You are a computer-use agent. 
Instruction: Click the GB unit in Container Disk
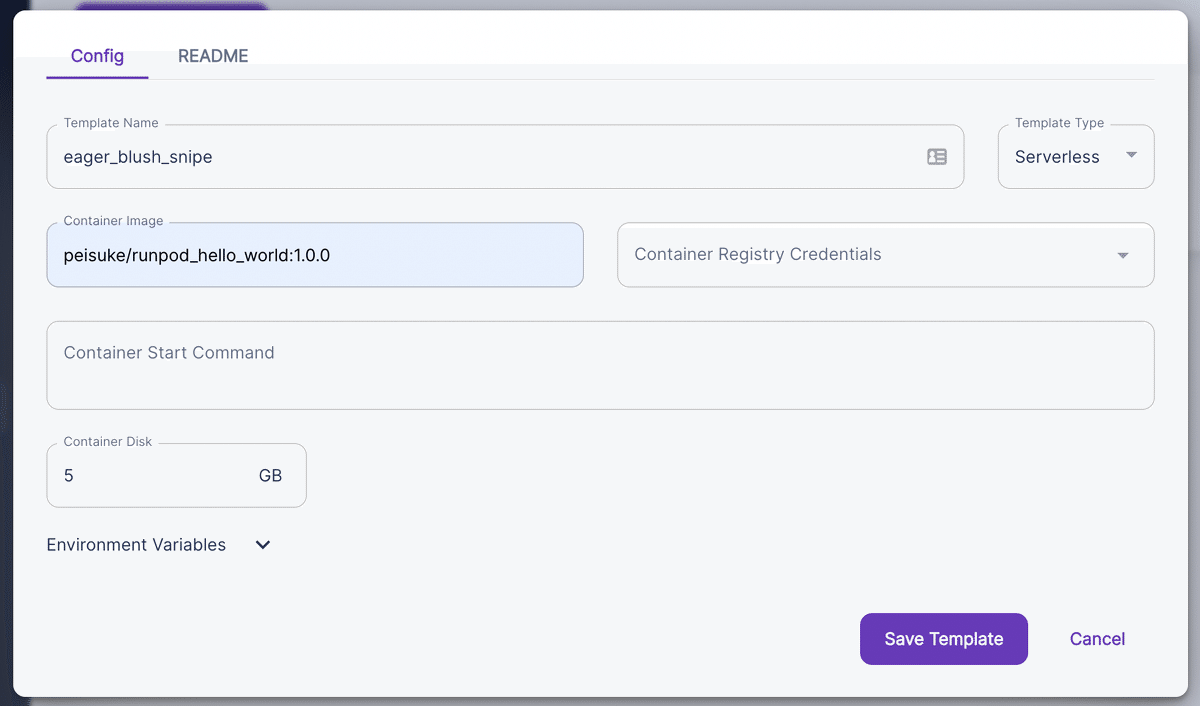(x=270, y=476)
